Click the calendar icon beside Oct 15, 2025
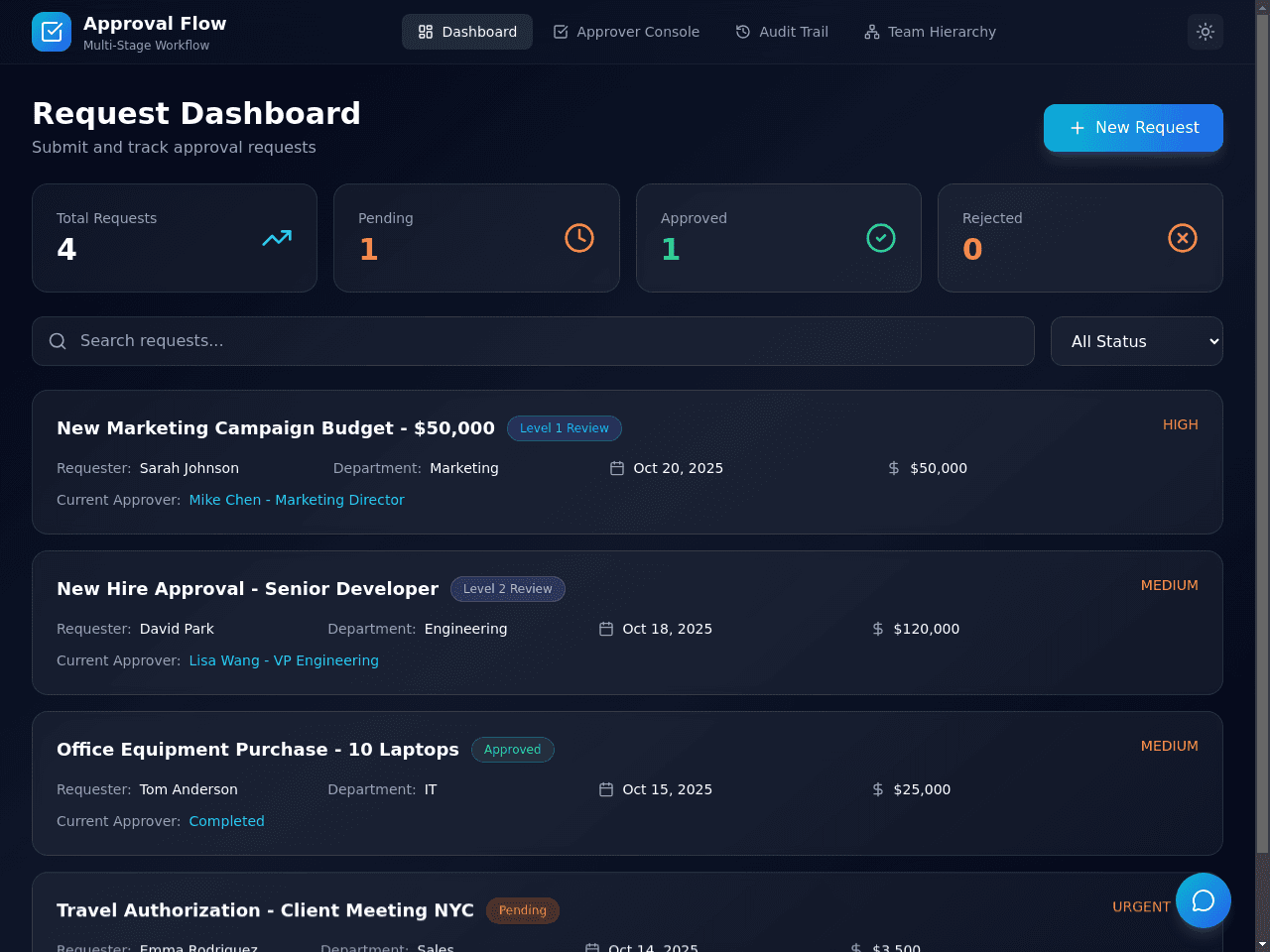1270x952 pixels. [606, 789]
